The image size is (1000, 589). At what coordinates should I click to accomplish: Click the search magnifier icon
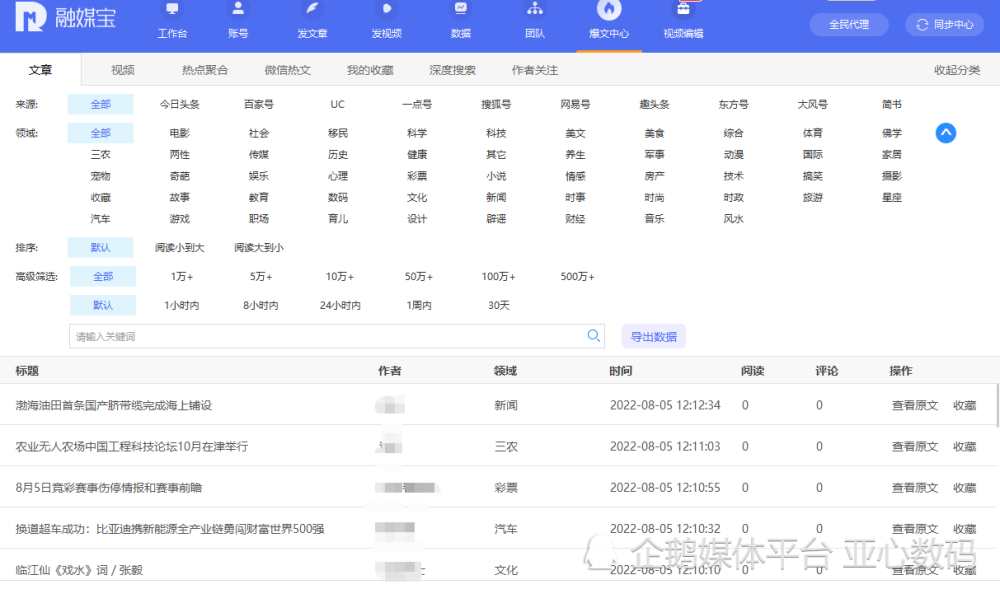(593, 336)
